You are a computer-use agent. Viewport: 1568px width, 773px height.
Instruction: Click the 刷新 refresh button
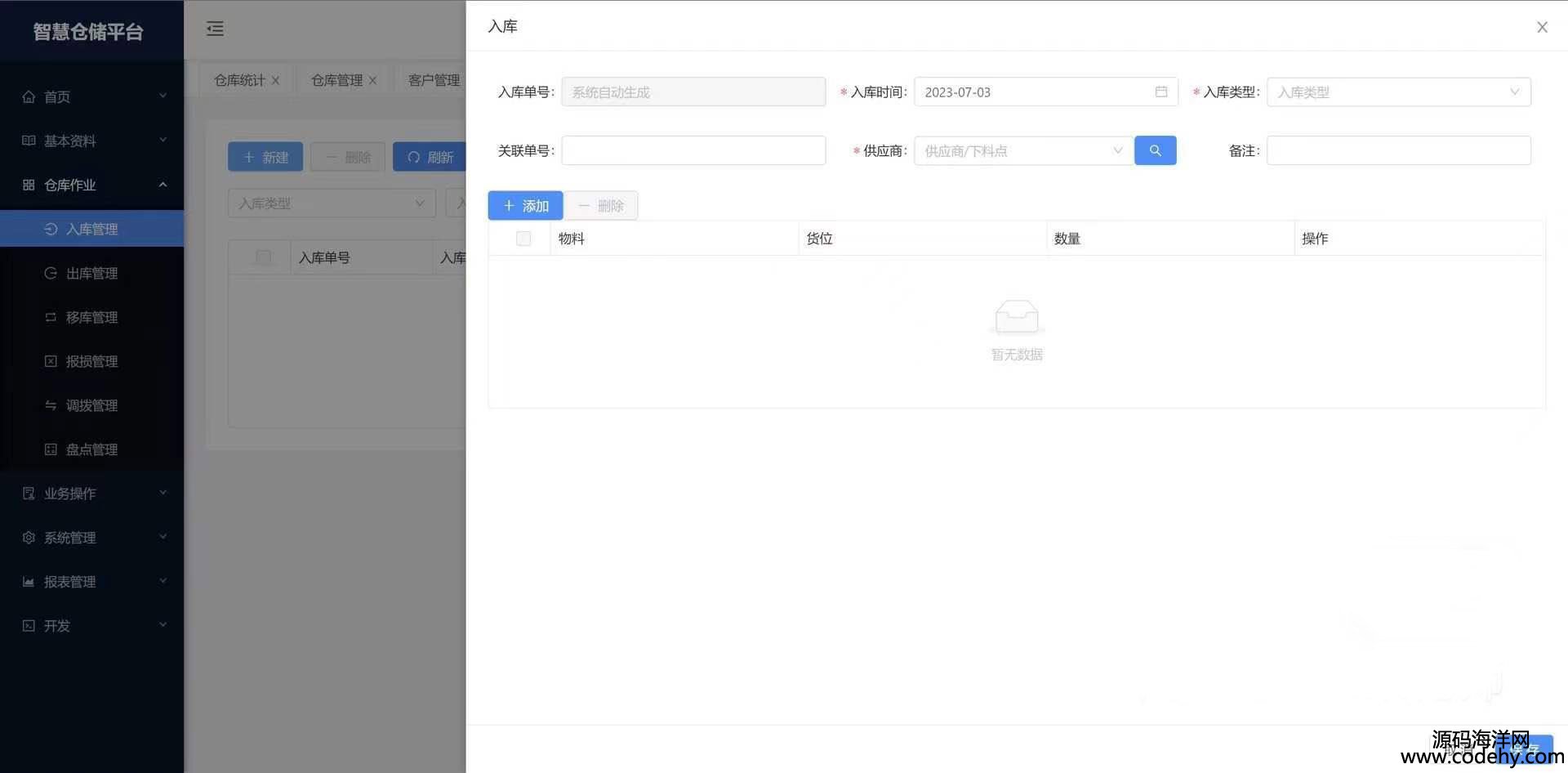point(430,157)
